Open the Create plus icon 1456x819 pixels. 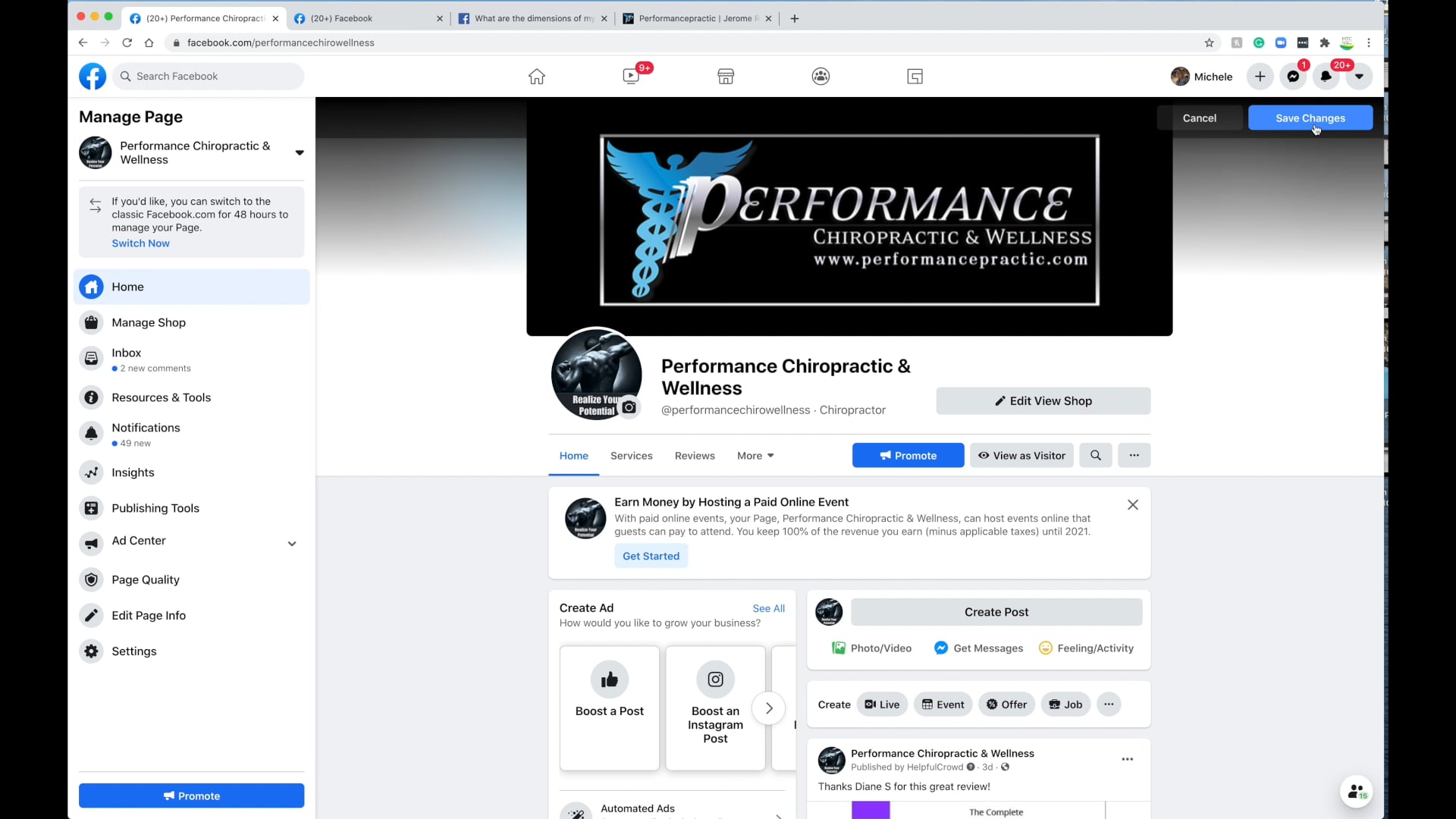point(1260,77)
